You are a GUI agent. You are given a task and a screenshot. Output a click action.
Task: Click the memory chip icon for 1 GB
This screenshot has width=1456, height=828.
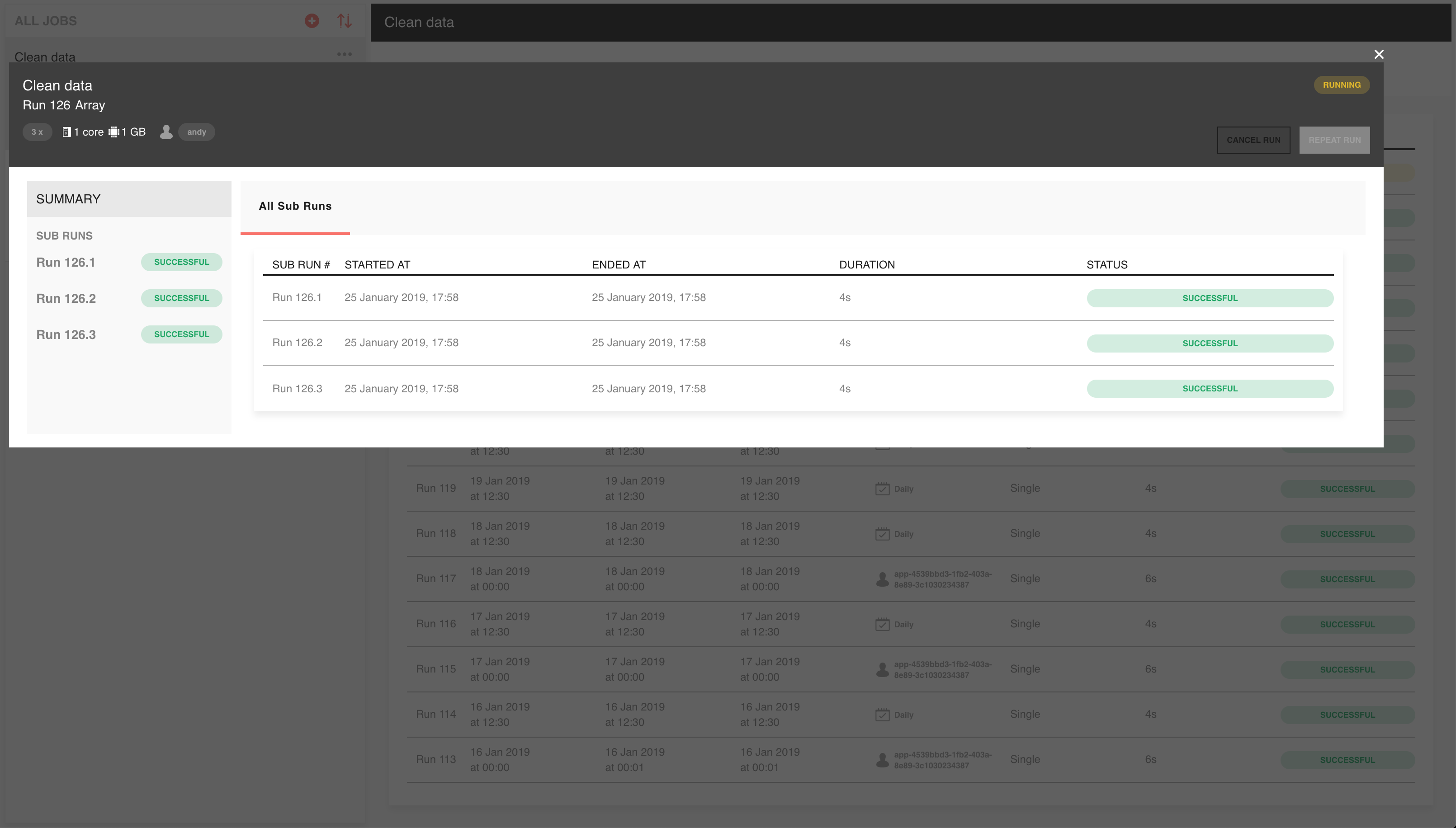coord(114,132)
